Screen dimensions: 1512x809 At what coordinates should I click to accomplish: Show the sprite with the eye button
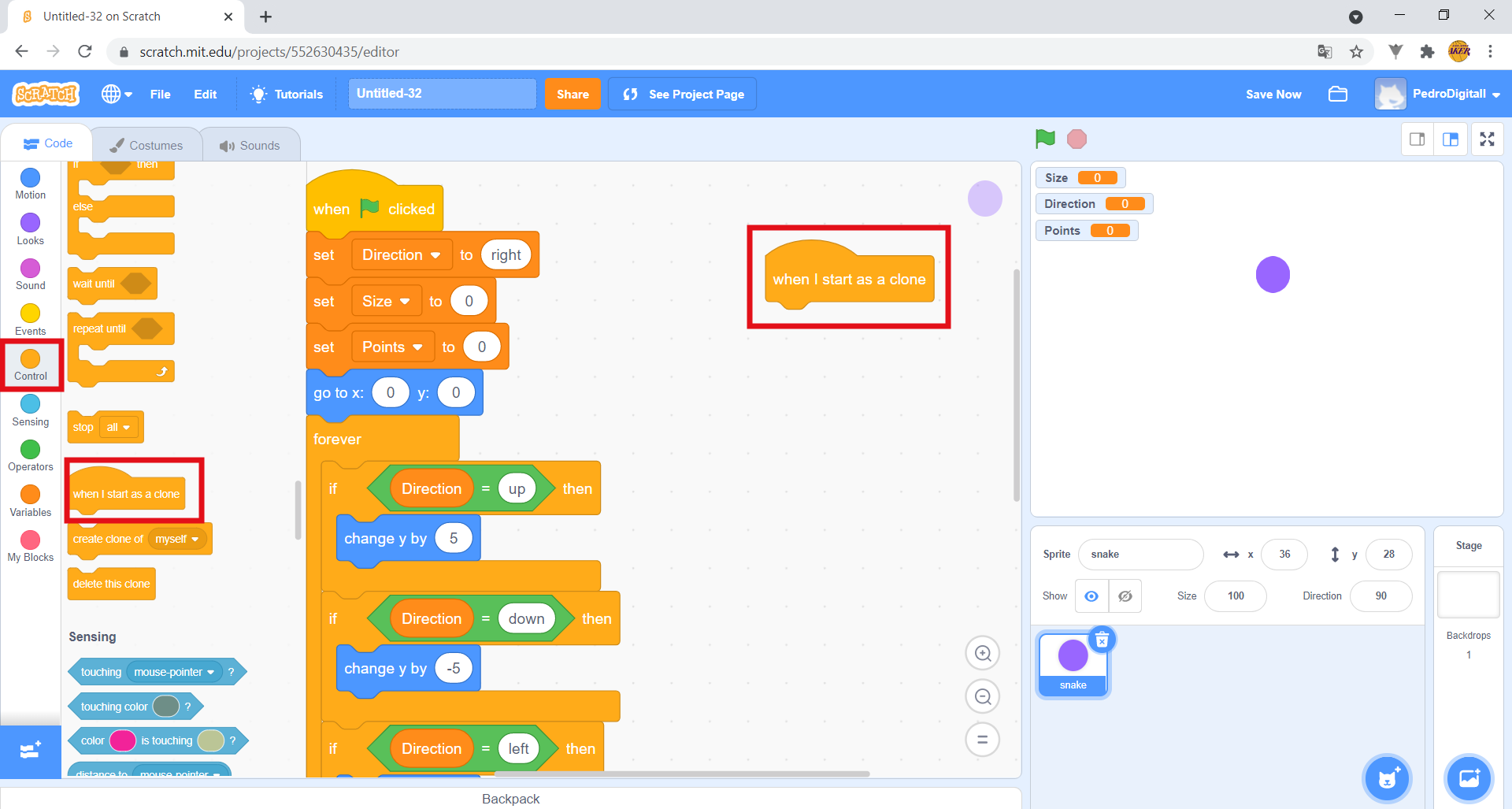click(1091, 596)
